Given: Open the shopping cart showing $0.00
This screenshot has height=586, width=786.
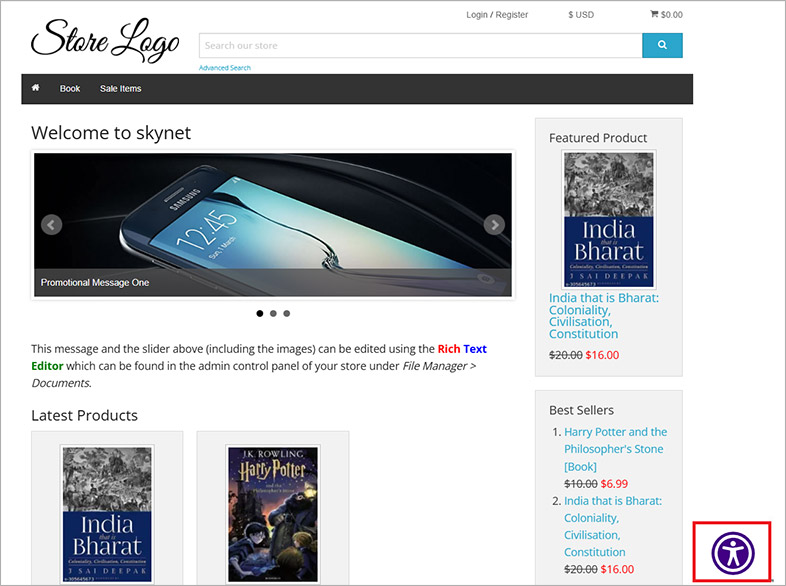Looking at the screenshot, I should point(666,15).
